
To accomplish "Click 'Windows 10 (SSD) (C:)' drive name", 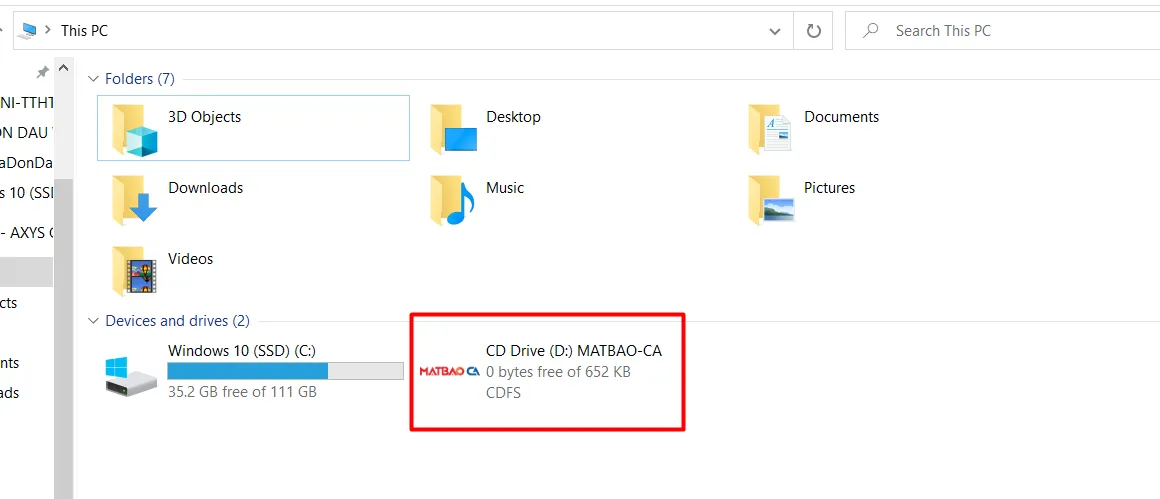I will [x=242, y=350].
